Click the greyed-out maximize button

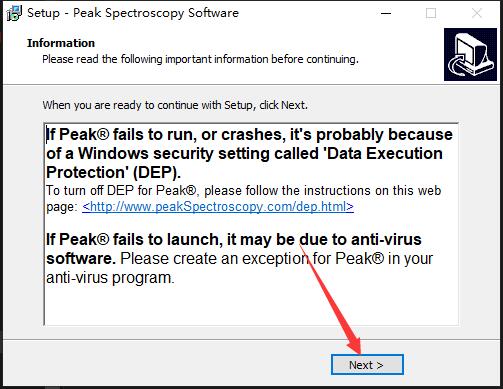point(431,13)
